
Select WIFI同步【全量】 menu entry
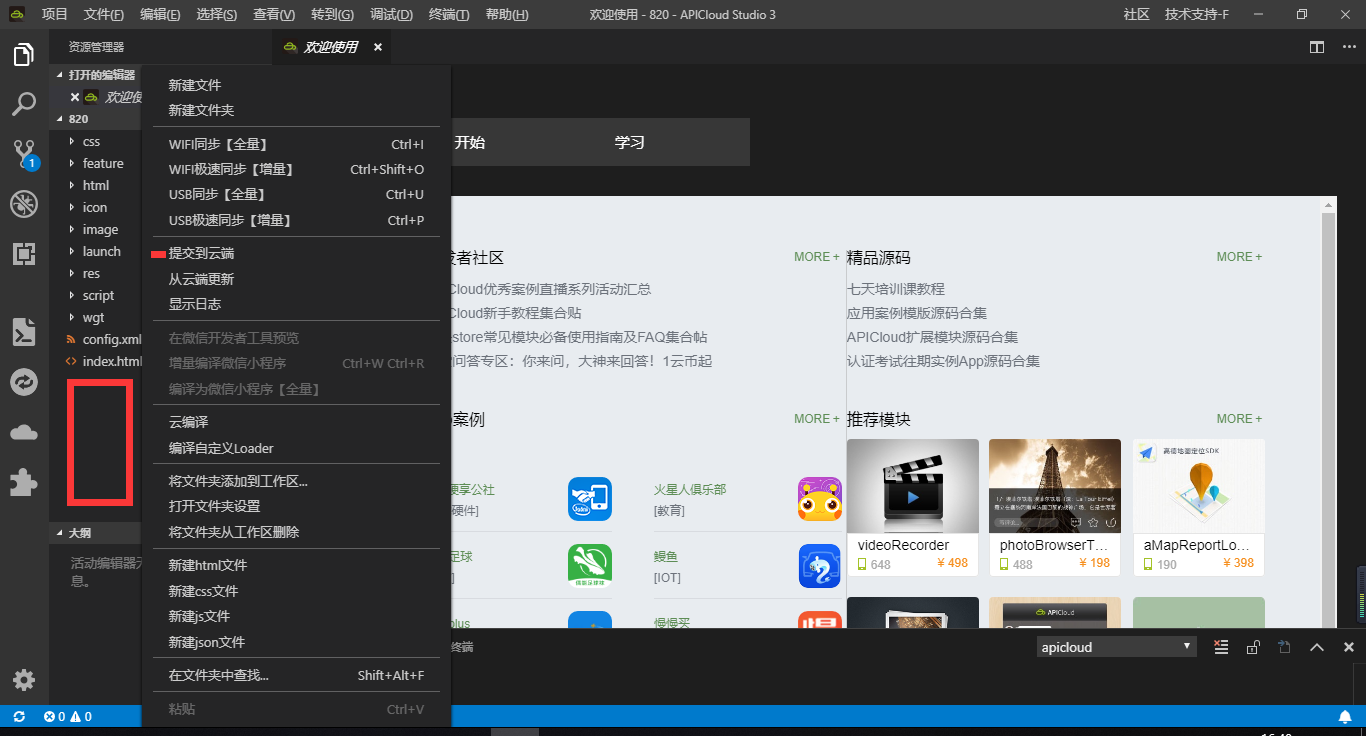pyautogui.click(x=296, y=144)
